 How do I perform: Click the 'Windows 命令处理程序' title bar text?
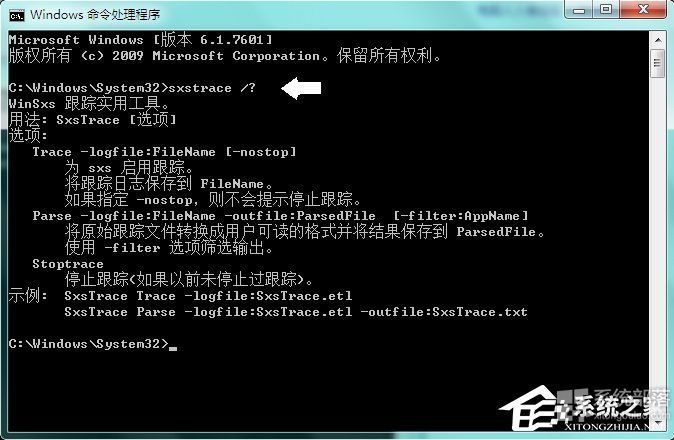[x=95, y=15]
